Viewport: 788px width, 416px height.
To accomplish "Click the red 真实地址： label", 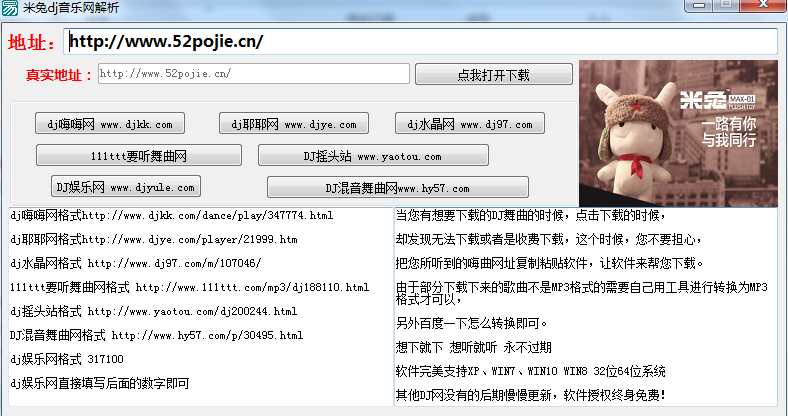I will (x=59, y=75).
